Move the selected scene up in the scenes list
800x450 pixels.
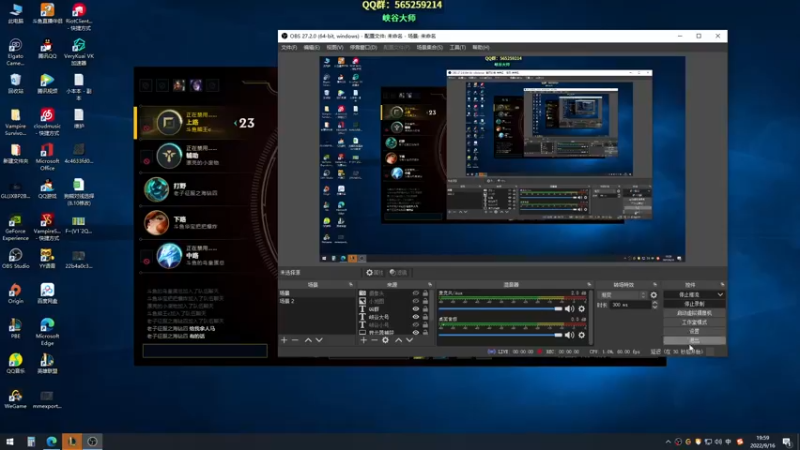[308, 340]
